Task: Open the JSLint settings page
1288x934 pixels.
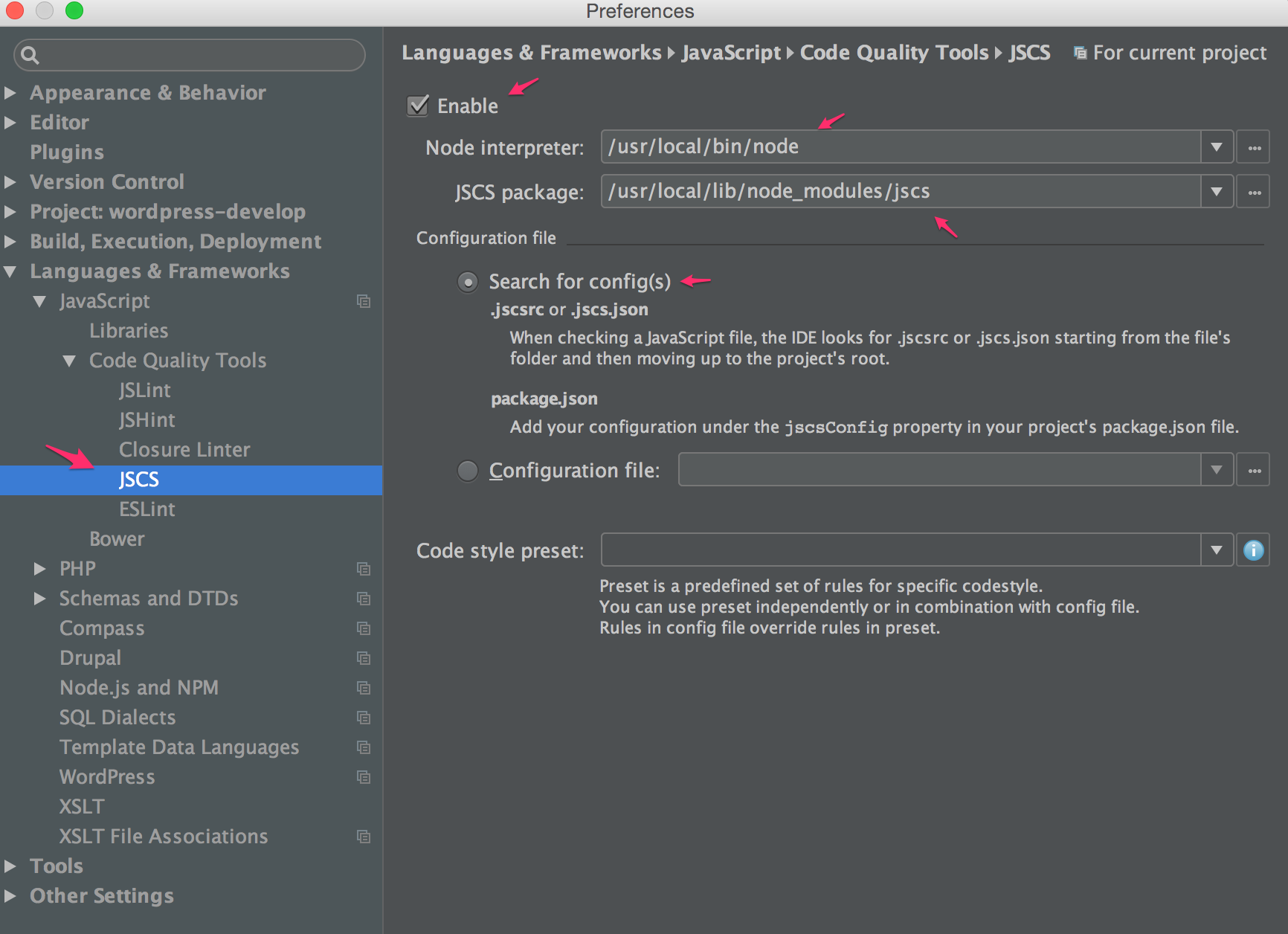Action: (145, 390)
